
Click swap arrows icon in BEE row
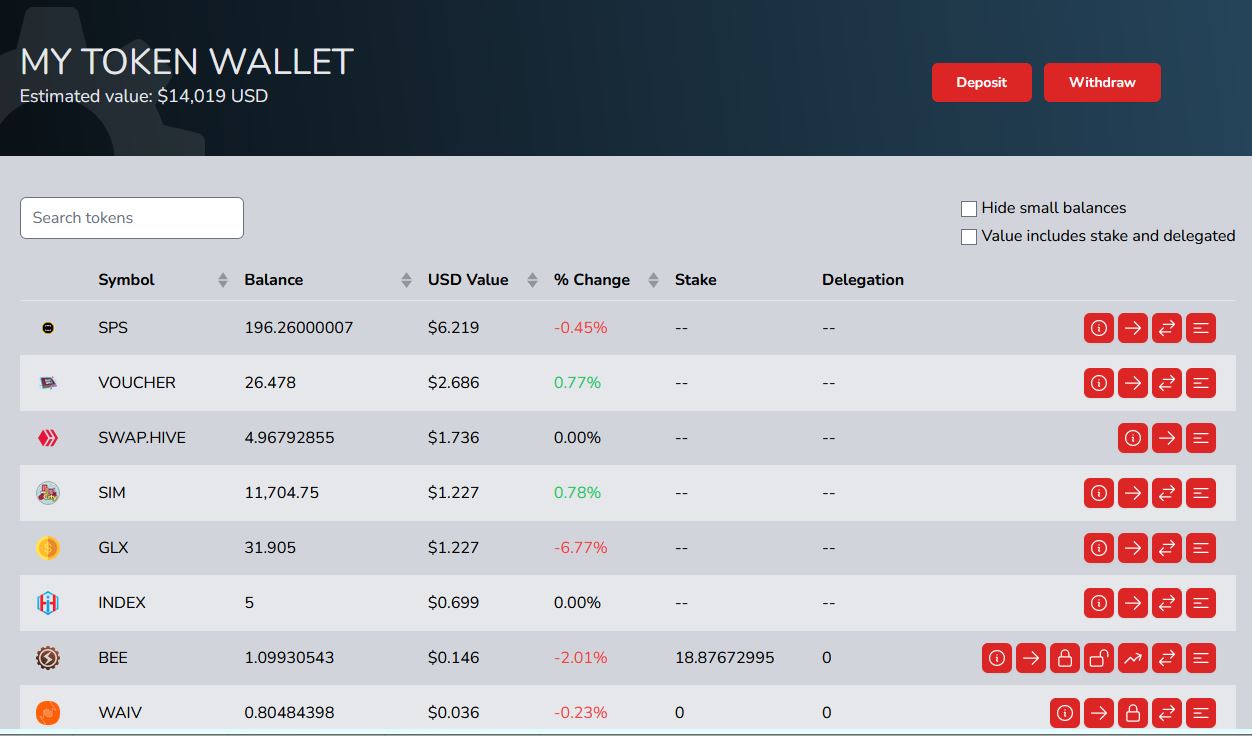click(1167, 658)
